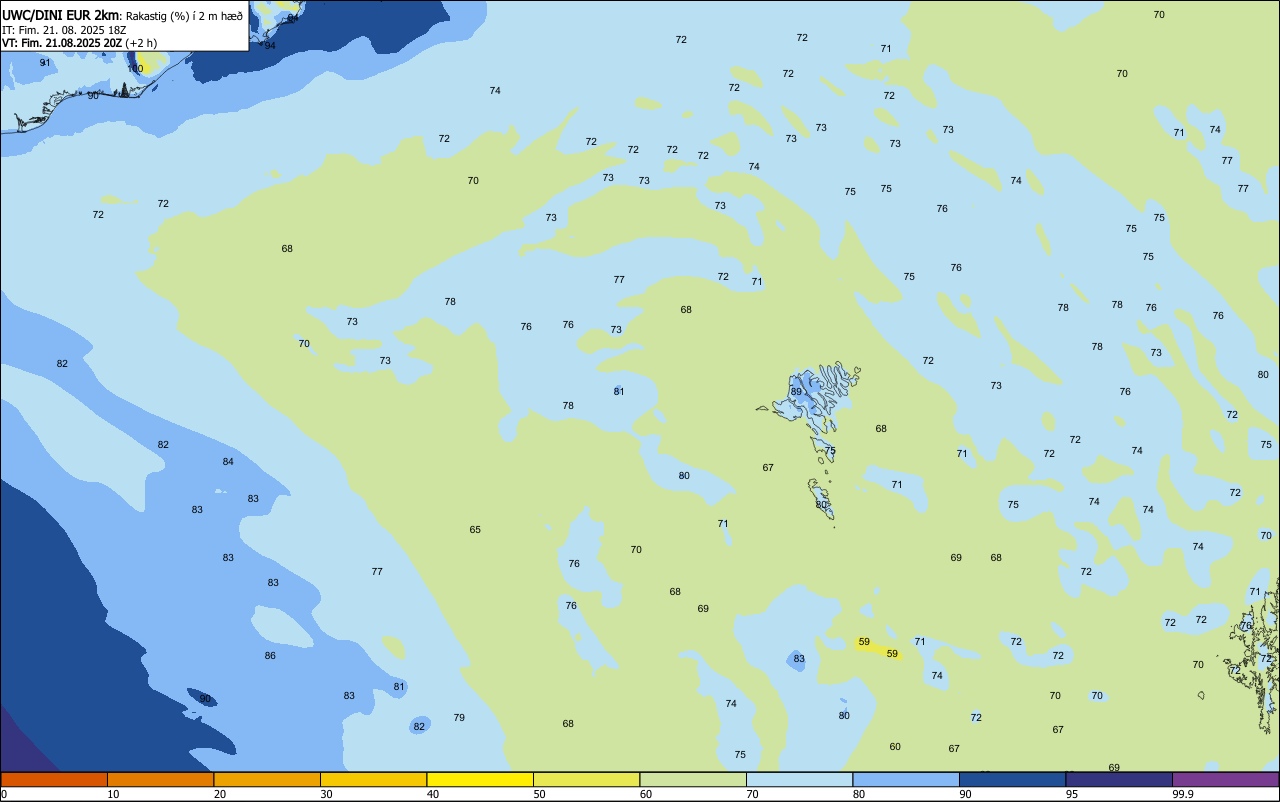The height and width of the screenshot is (802, 1280).
Task: Click the dark orange 0–10 legend swatch
Action: pyautogui.click(x=54, y=779)
